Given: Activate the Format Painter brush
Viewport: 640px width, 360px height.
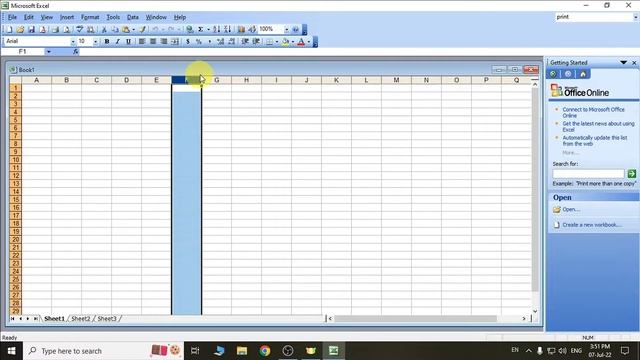Looking at the screenshot, I should (x=142, y=29).
